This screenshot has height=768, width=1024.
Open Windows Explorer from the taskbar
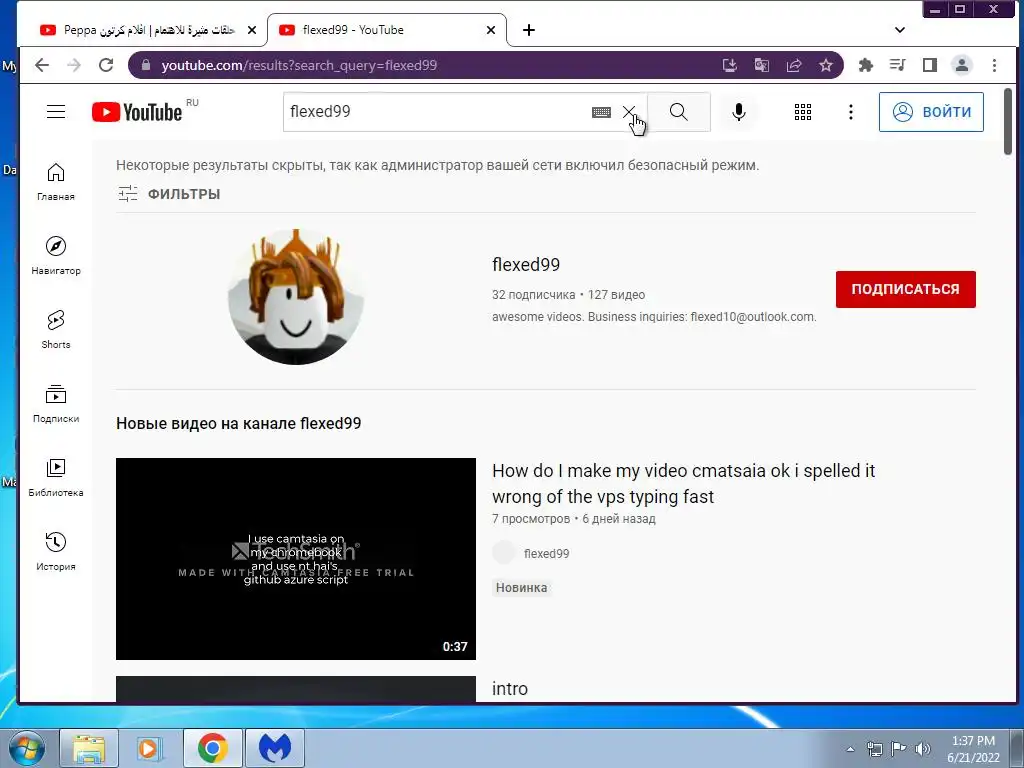[89, 748]
